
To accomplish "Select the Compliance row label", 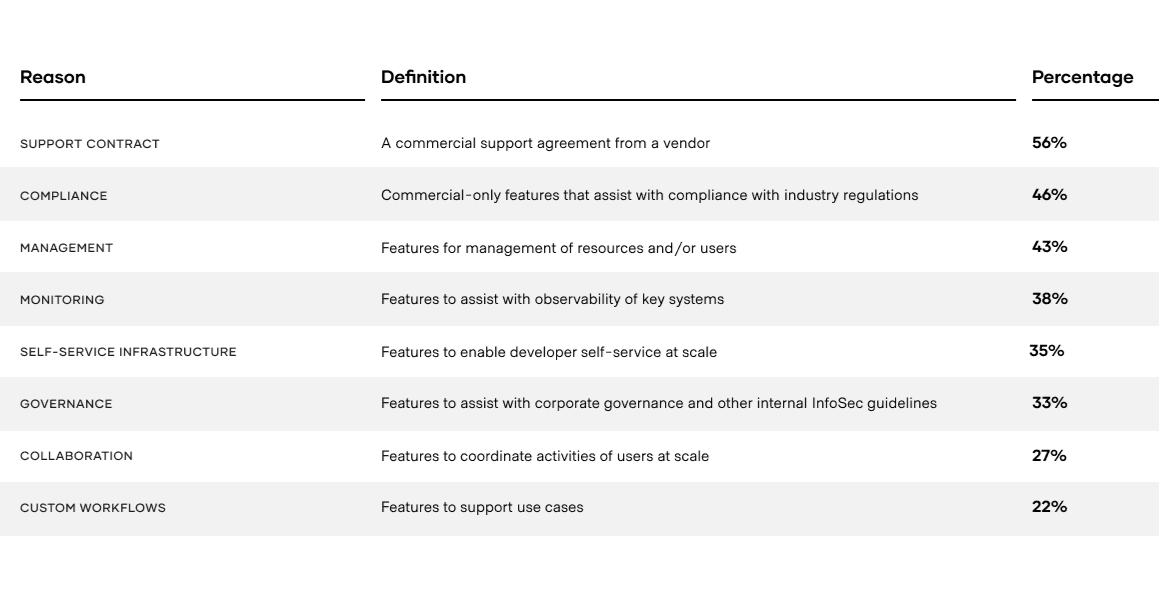I will coord(64,196).
